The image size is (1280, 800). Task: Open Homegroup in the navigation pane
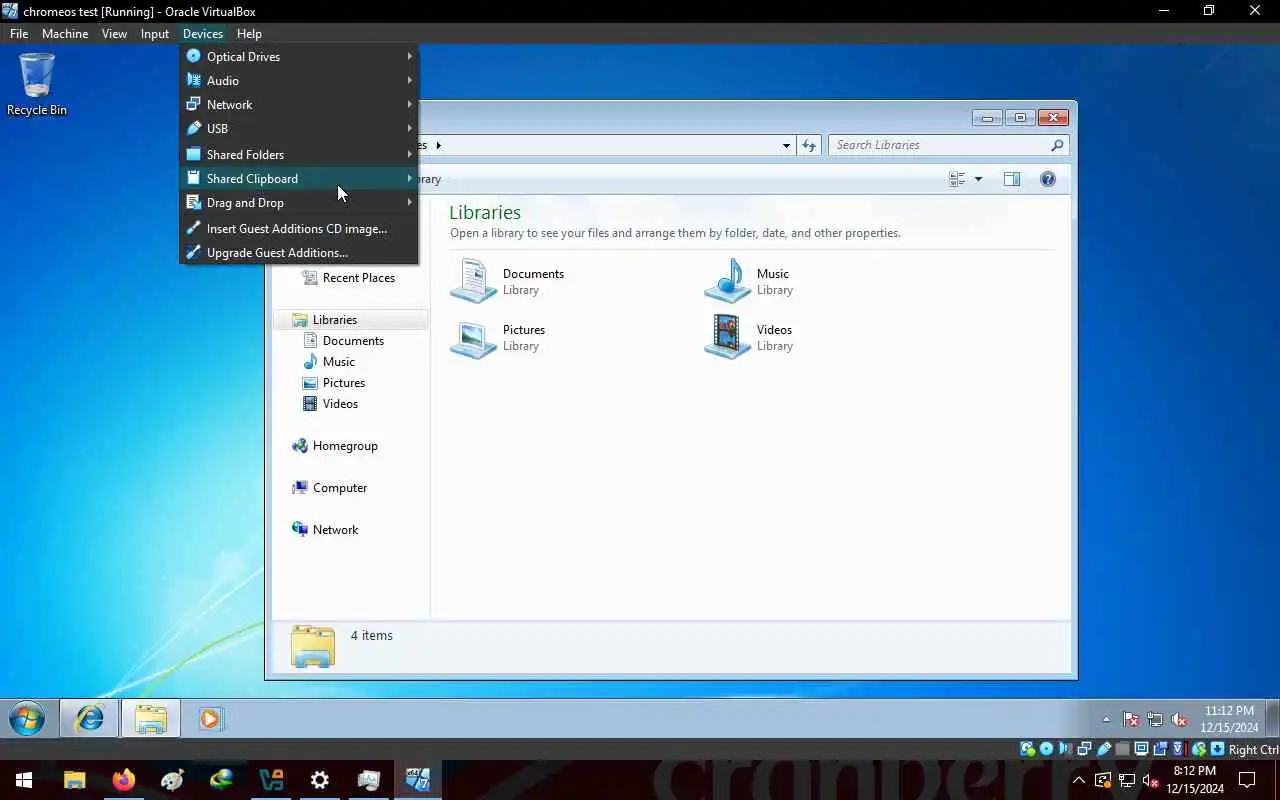[334, 446]
